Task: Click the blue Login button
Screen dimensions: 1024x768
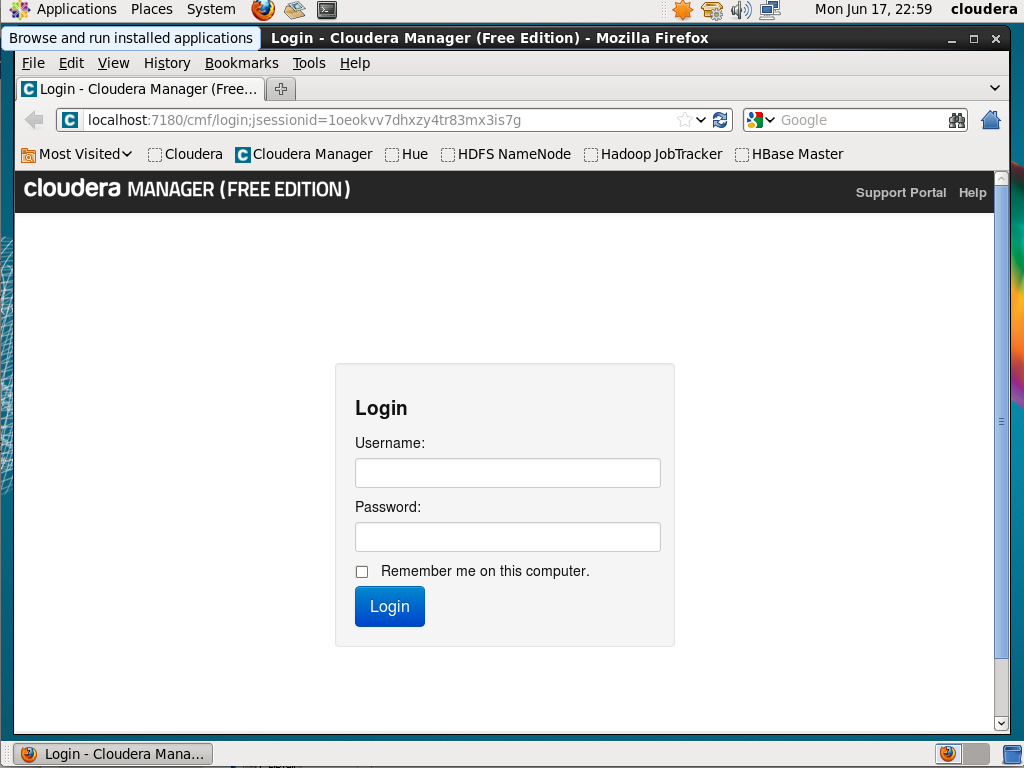Action: pyautogui.click(x=390, y=607)
